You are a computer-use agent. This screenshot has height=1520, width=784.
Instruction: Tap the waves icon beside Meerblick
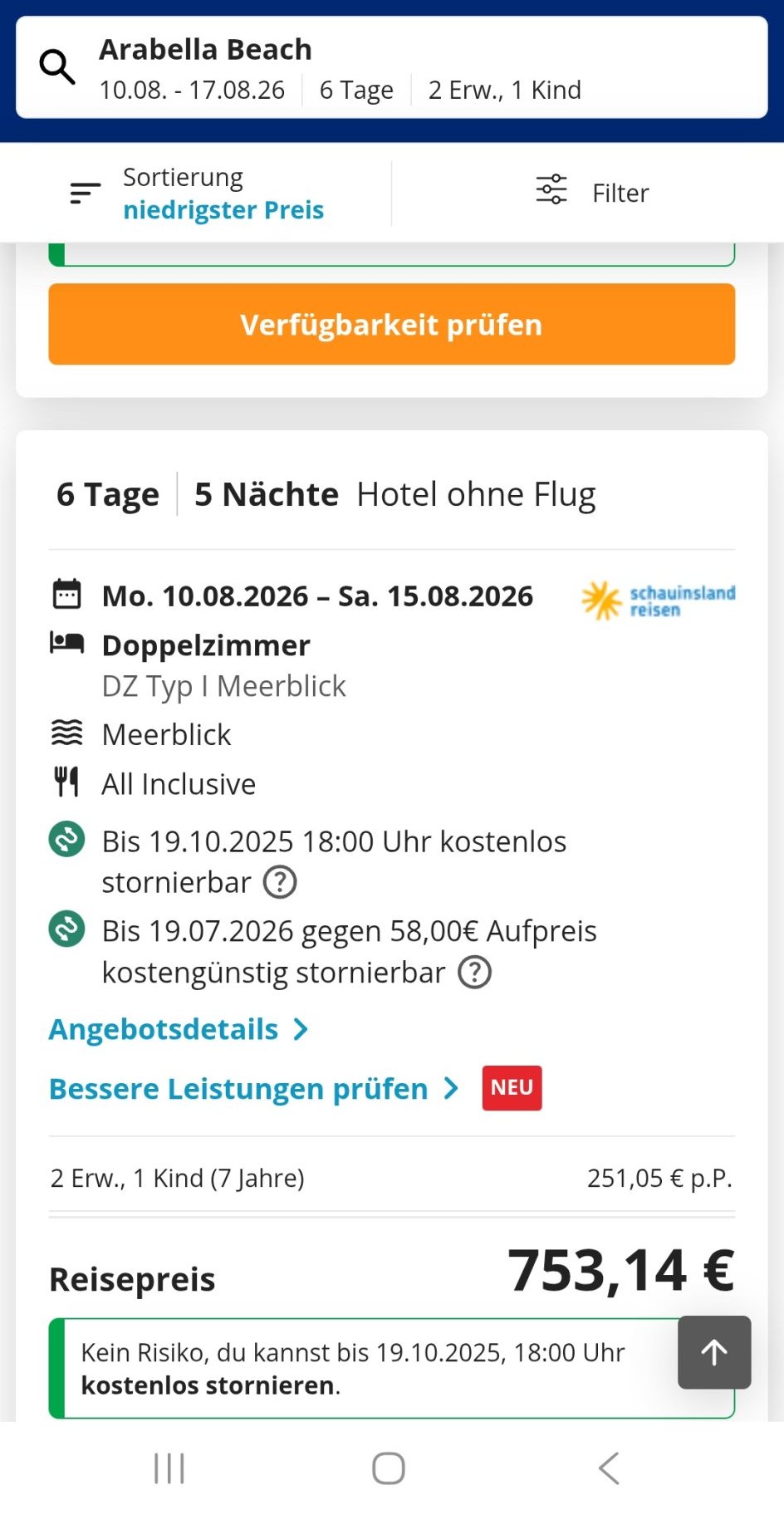pos(66,733)
